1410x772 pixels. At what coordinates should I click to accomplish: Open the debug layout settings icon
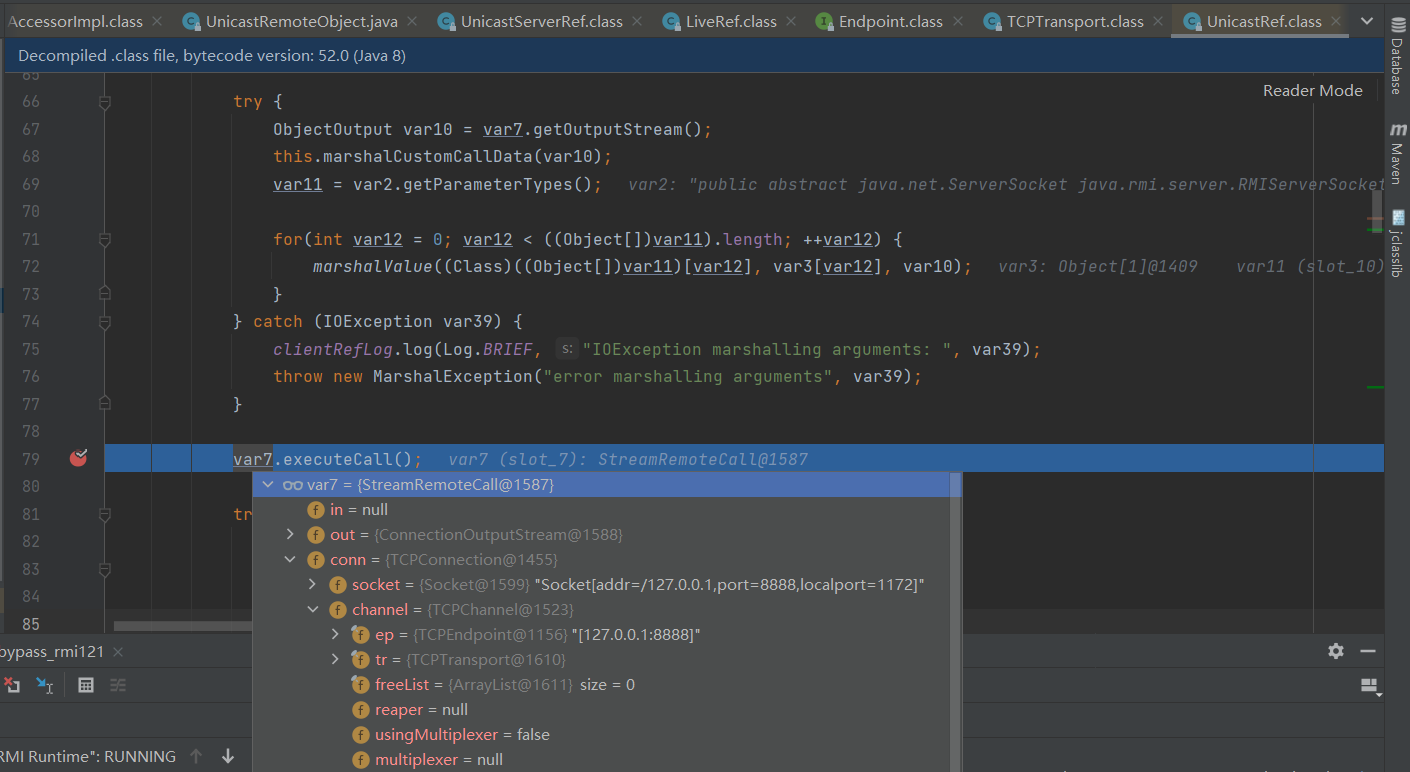click(1370, 686)
